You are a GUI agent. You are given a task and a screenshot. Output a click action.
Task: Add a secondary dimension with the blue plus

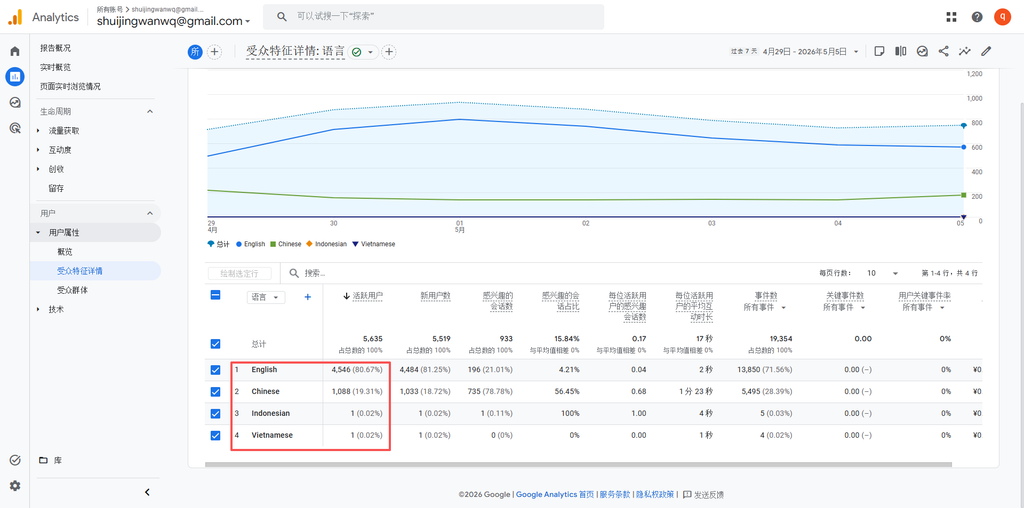[x=308, y=297]
